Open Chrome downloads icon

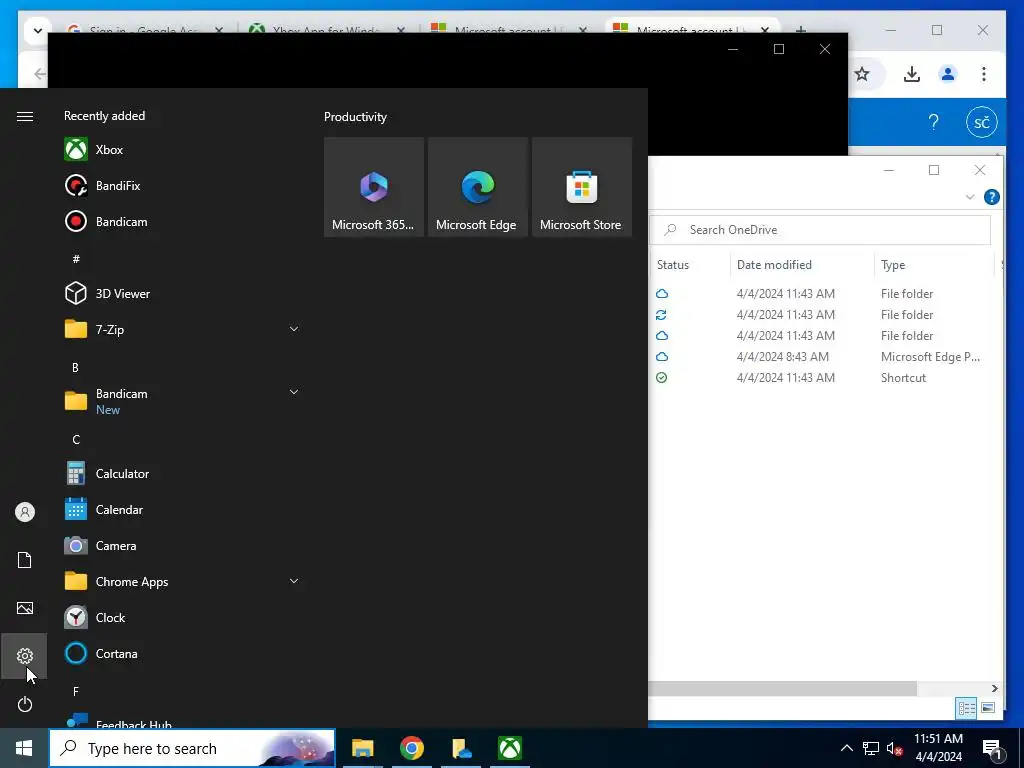912,74
